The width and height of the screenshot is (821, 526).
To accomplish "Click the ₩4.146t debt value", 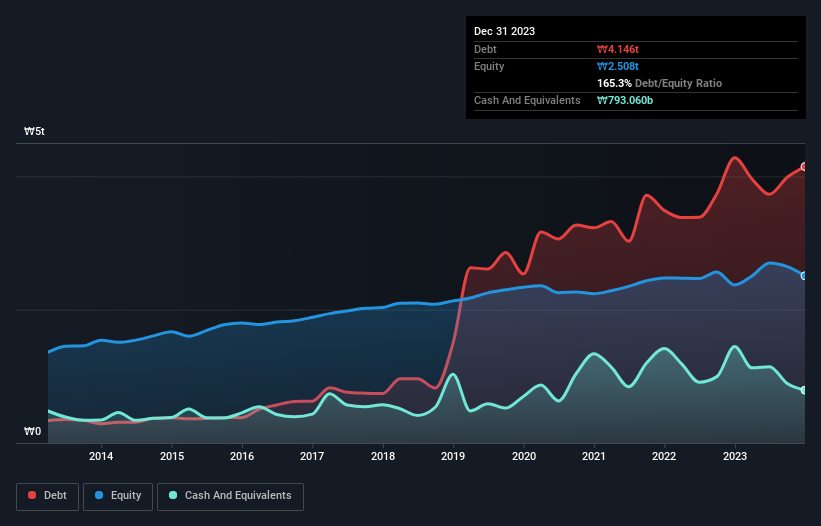I will pos(618,49).
